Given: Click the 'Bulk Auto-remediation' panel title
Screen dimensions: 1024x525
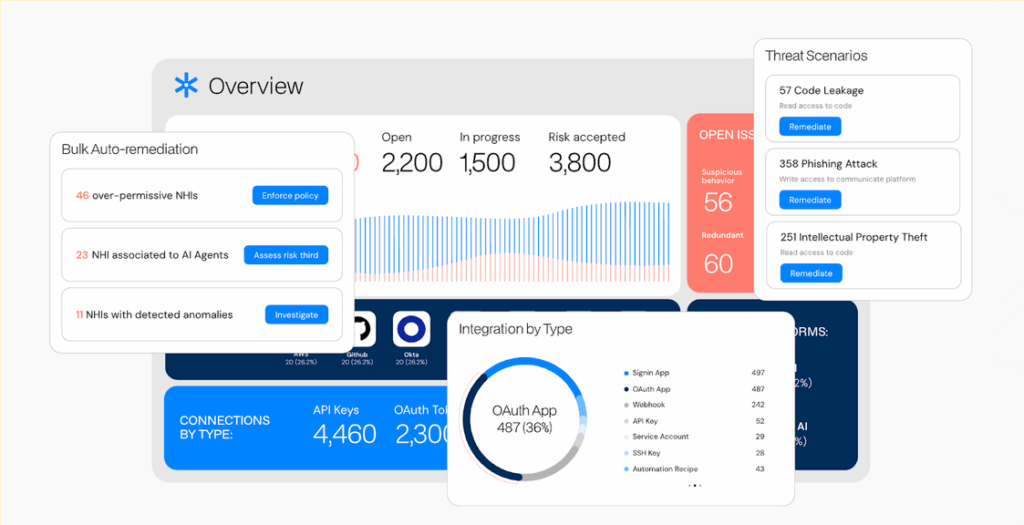Looking at the screenshot, I should pos(129,149).
